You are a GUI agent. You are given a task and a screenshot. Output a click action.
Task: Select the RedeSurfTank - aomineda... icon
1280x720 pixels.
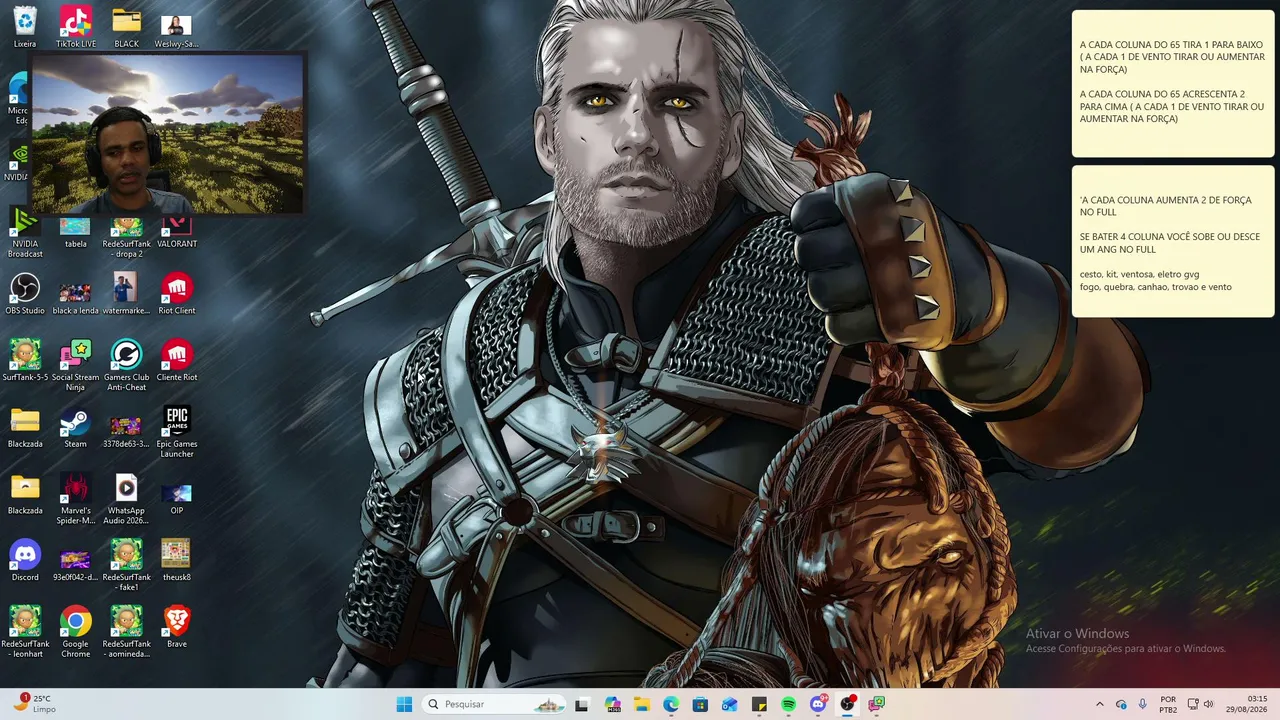[x=126, y=632]
